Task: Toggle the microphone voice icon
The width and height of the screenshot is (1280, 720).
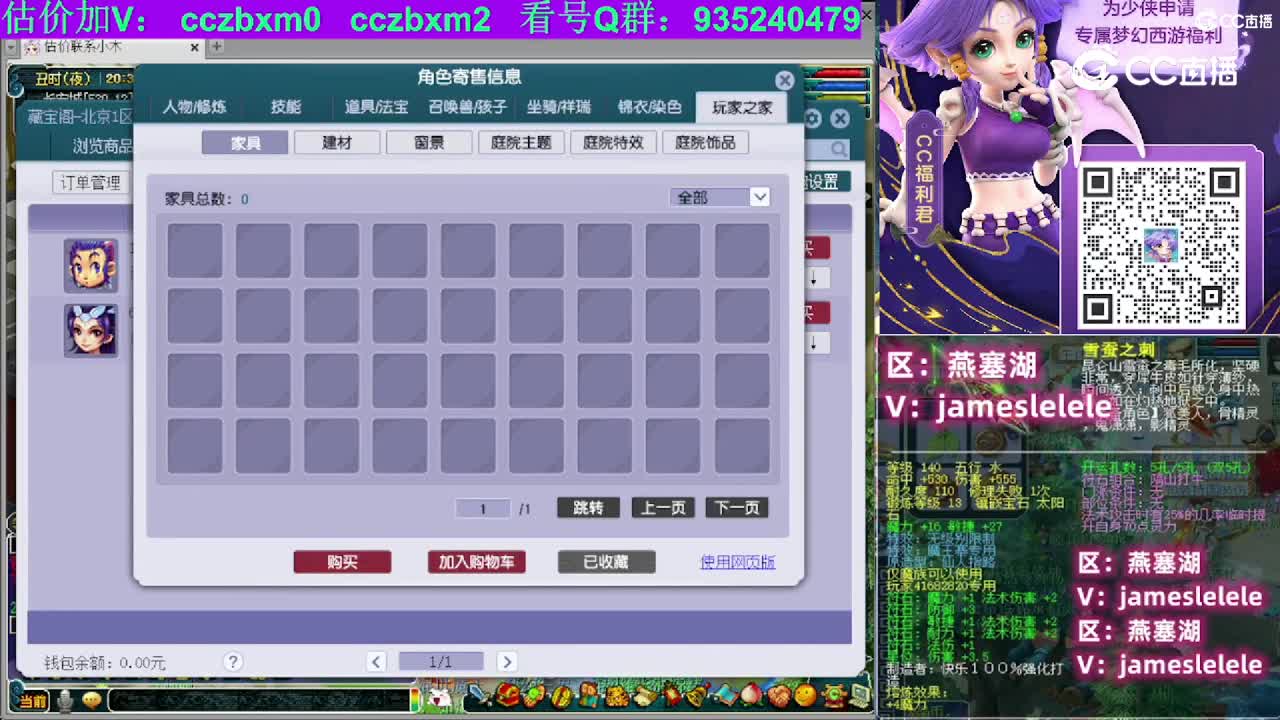Action: 65,701
